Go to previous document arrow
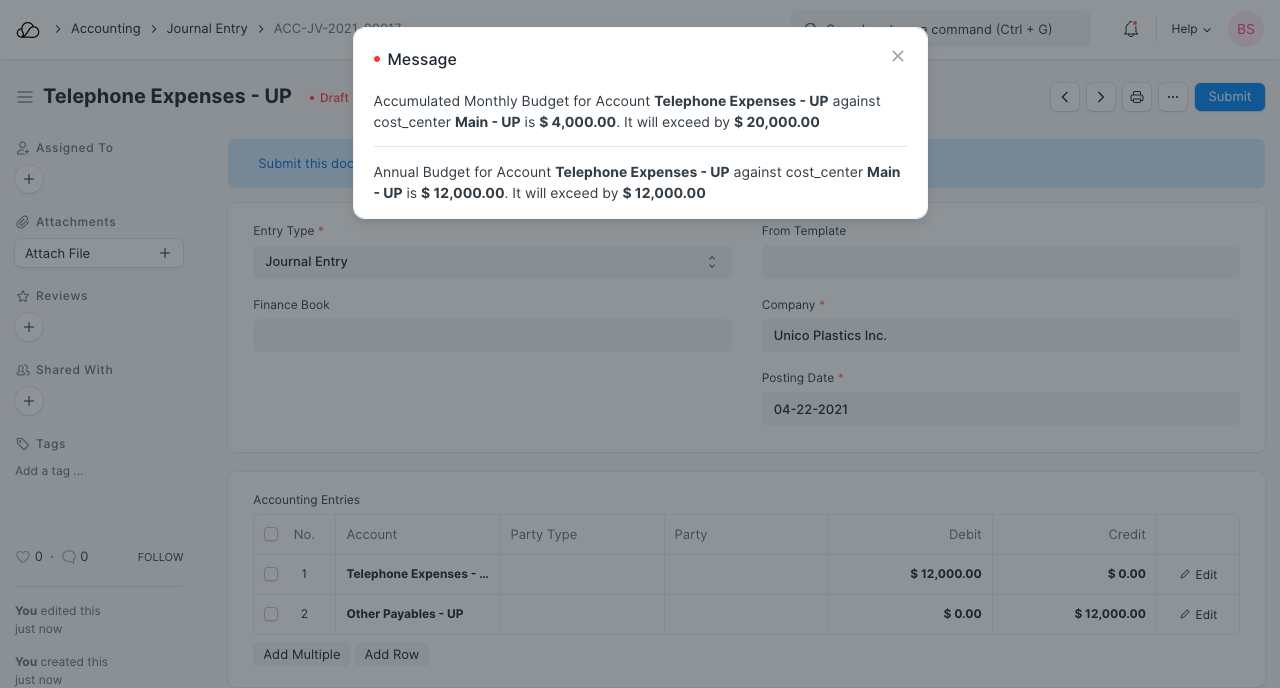 click(x=1065, y=97)
